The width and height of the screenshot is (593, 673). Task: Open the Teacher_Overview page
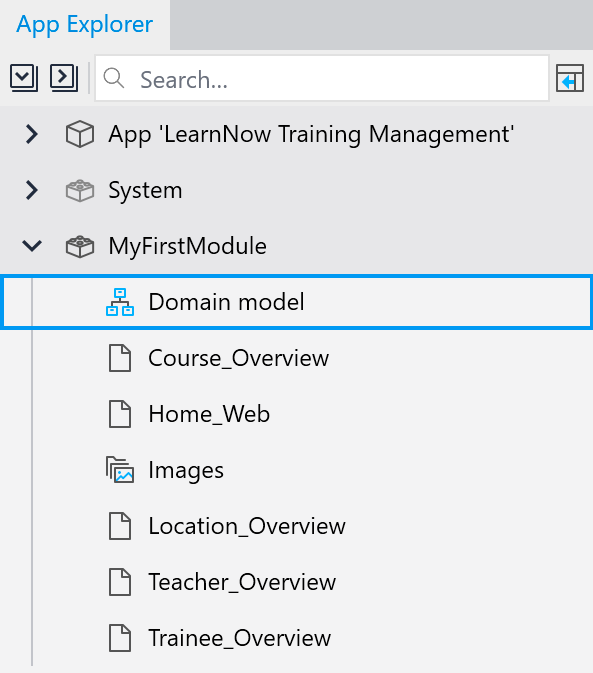coord(242,582)
